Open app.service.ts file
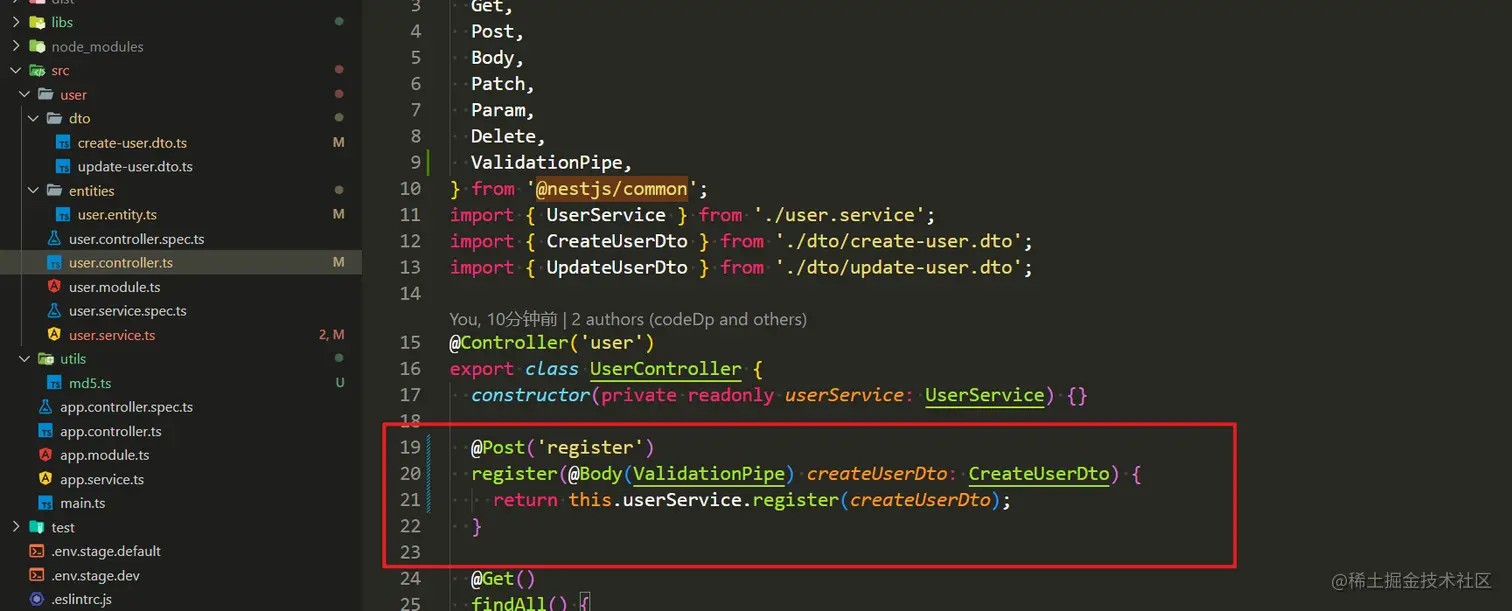This screenshot has height=611, width=1512. pos(102,479)
